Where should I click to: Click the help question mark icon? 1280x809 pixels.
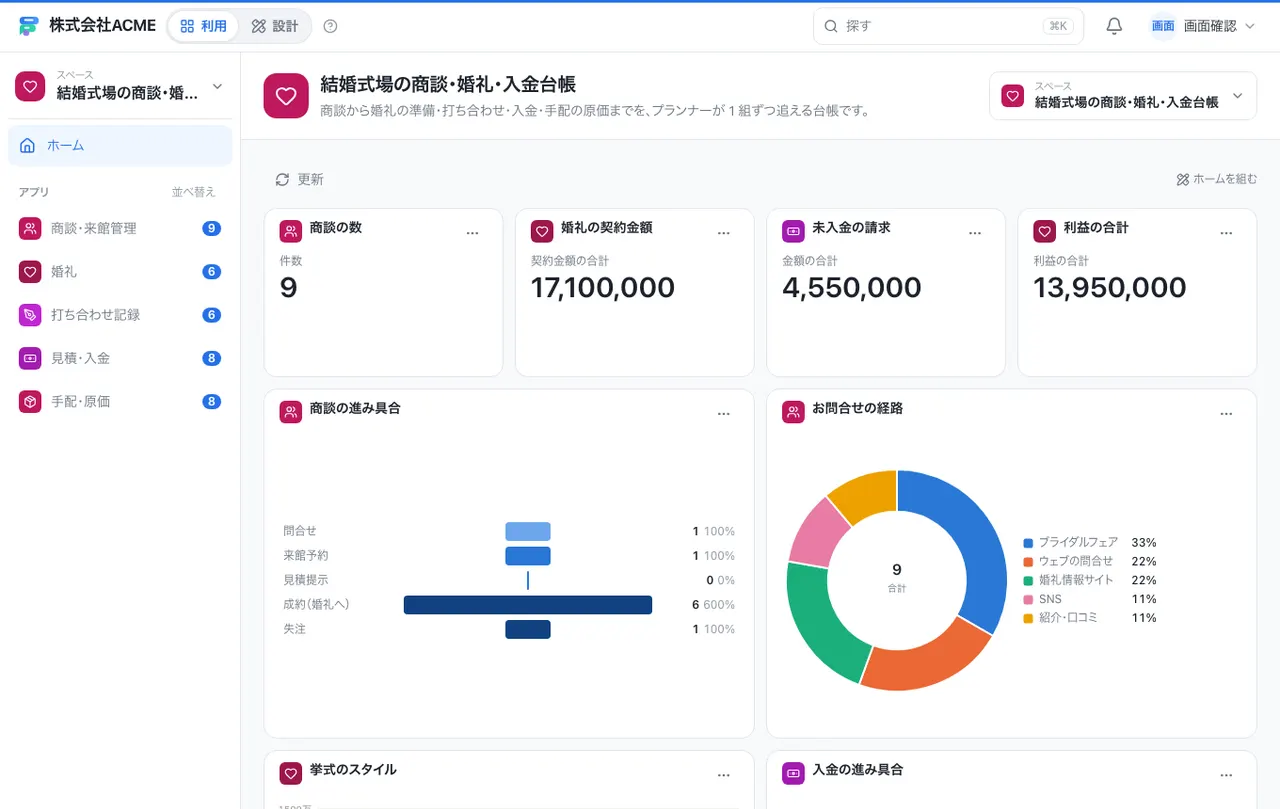[x=331, y=26]
